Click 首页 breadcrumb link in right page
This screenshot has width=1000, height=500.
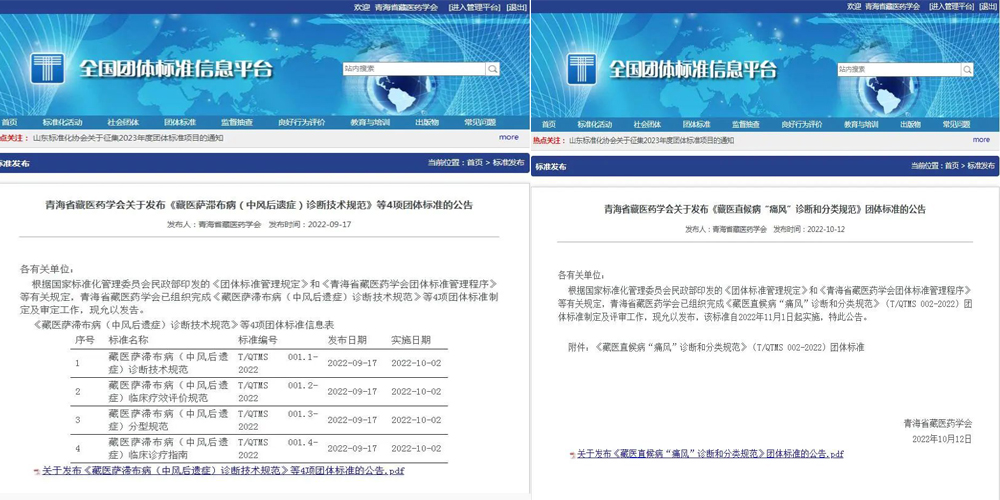coord(952,166)
